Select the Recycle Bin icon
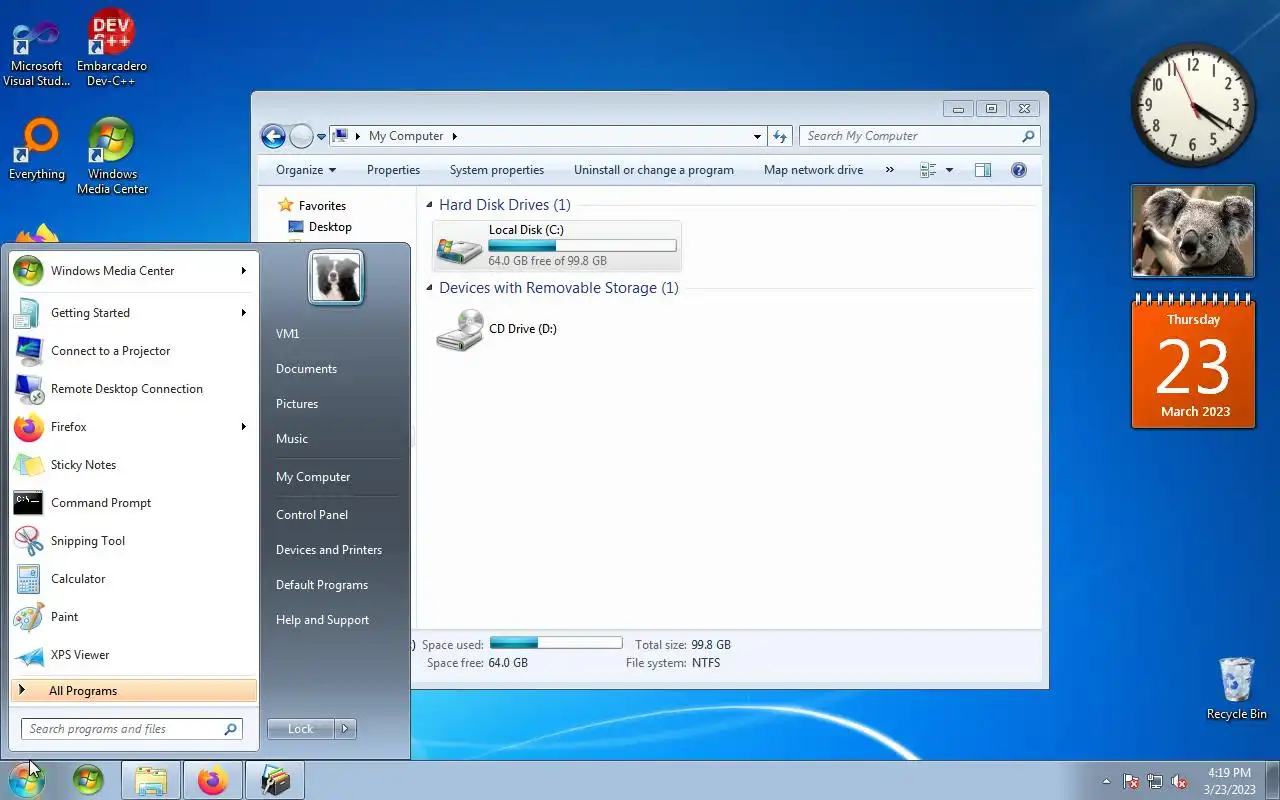Image resolution: width=1280 pixels, height=800 pixels. point(1237,688)
